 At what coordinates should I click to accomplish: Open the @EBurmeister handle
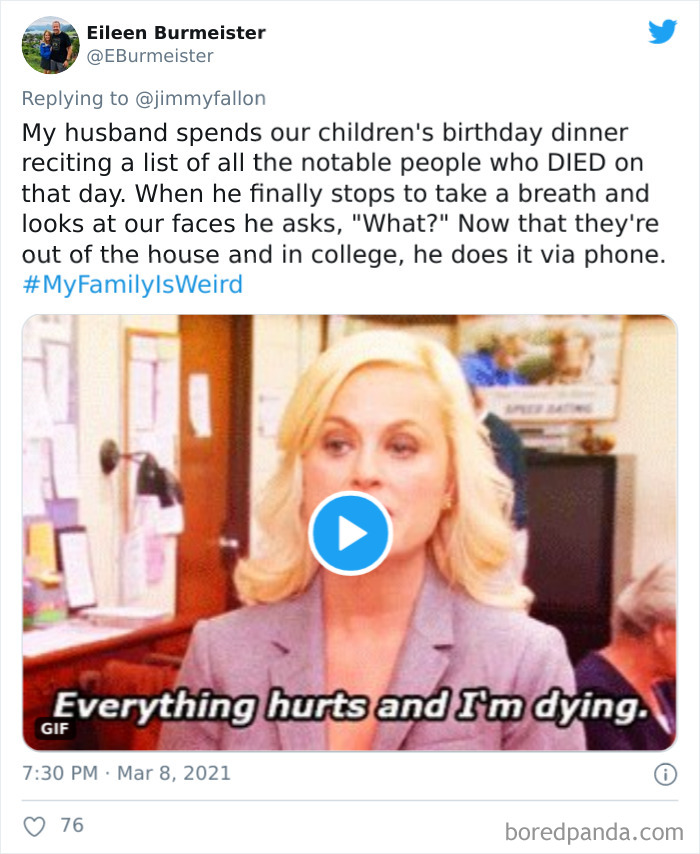coord(150,55)
